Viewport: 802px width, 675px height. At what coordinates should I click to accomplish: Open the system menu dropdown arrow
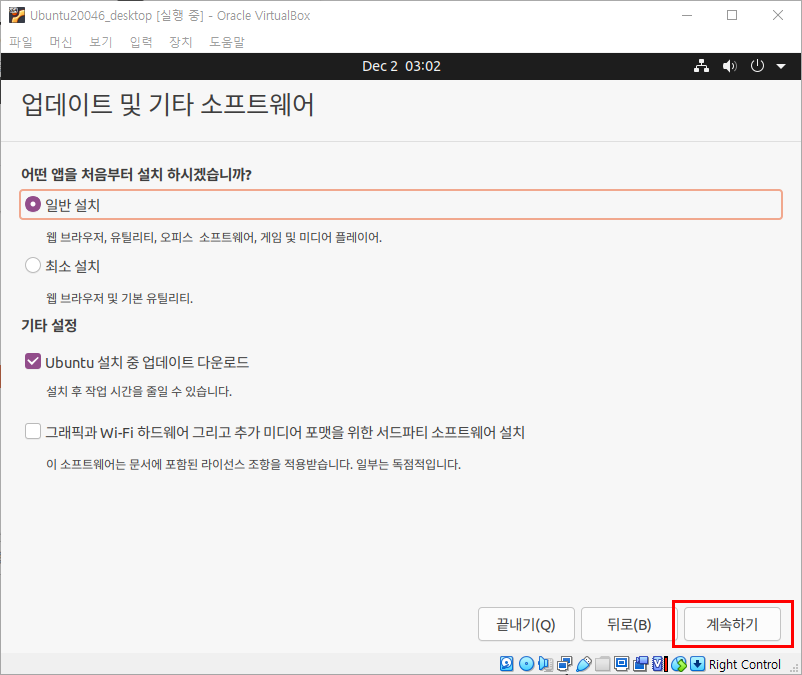(x=781, y=66)
